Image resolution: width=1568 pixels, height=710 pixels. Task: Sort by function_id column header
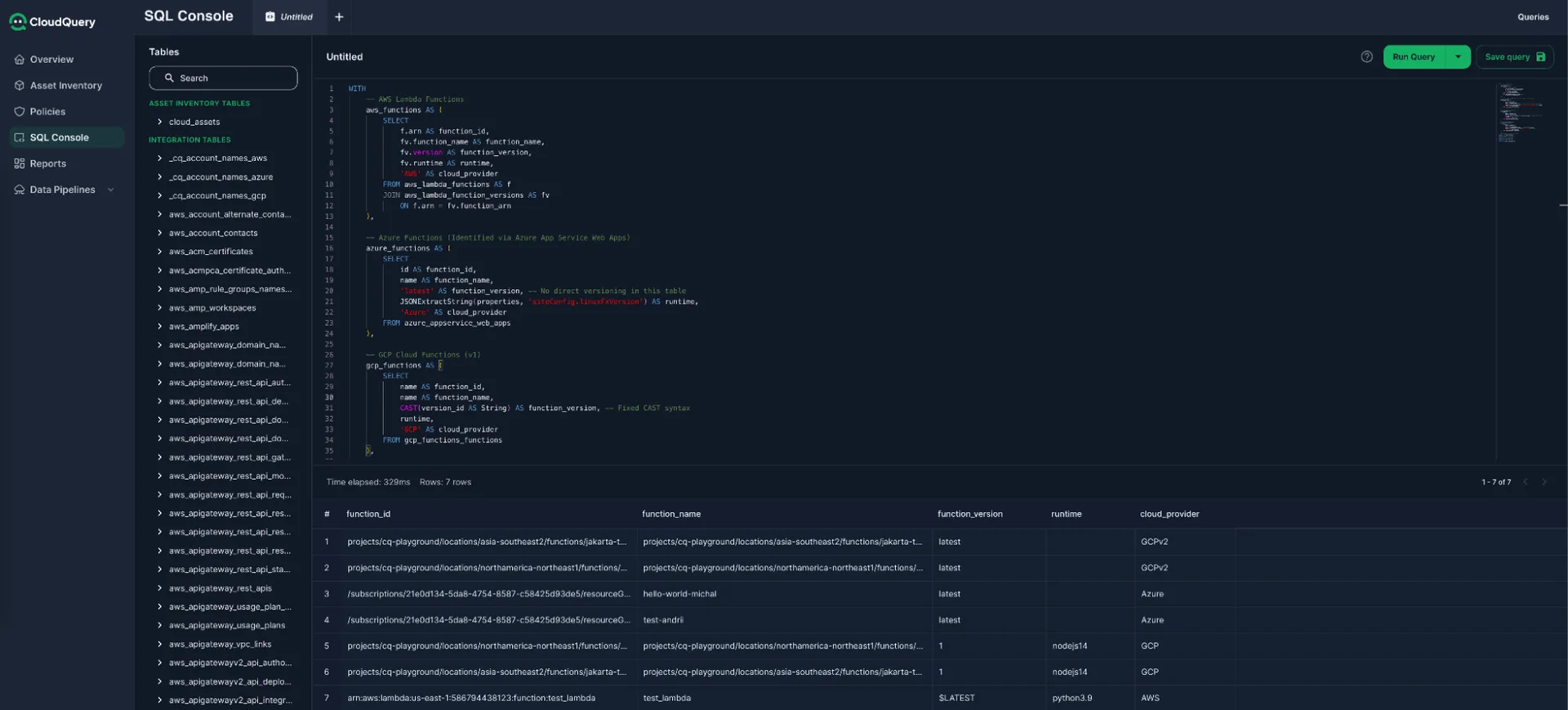368,514
